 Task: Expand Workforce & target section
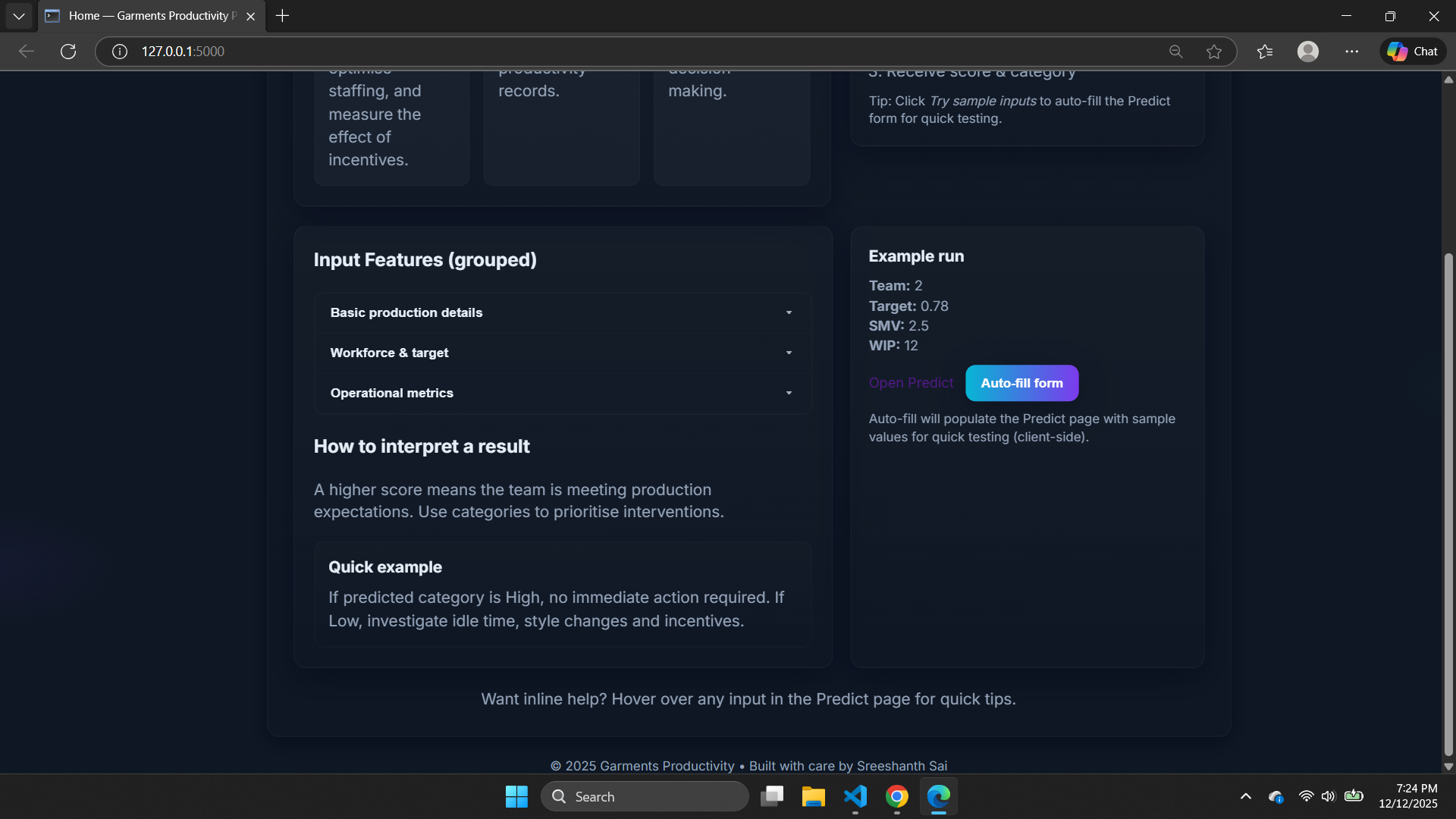point(562,353)
